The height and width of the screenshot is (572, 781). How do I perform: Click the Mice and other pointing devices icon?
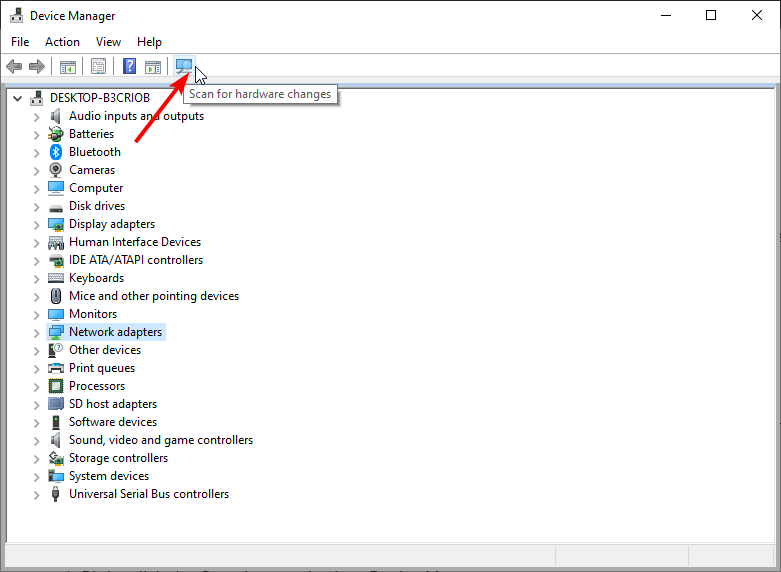pyautogui.click(x=55, y=296)
